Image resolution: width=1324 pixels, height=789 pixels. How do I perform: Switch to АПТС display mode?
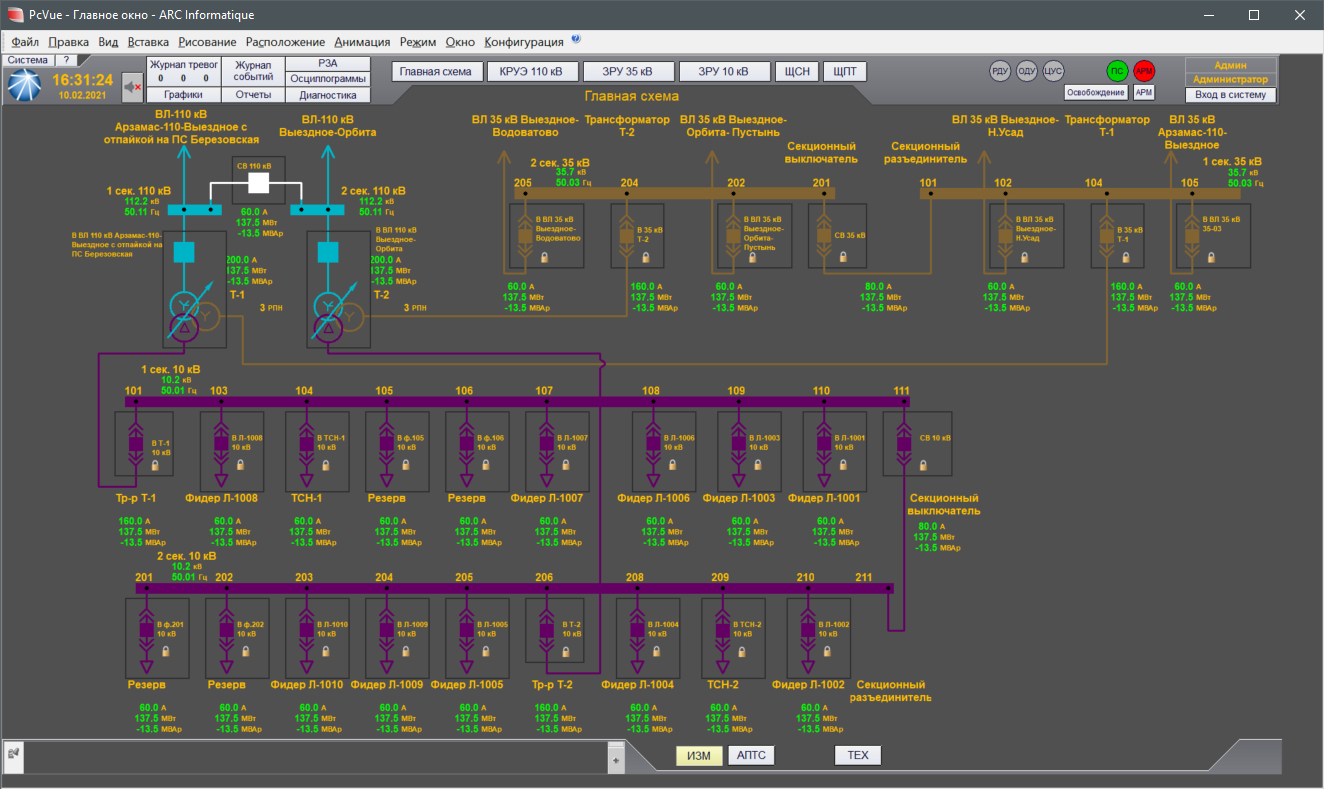tap(751, 755)
